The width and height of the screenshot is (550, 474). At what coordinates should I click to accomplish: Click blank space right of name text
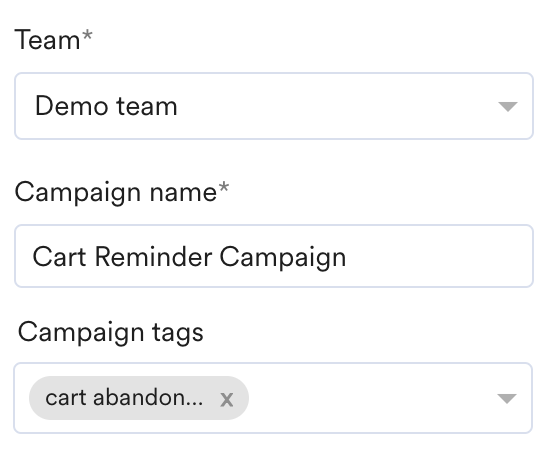(438, 256)
